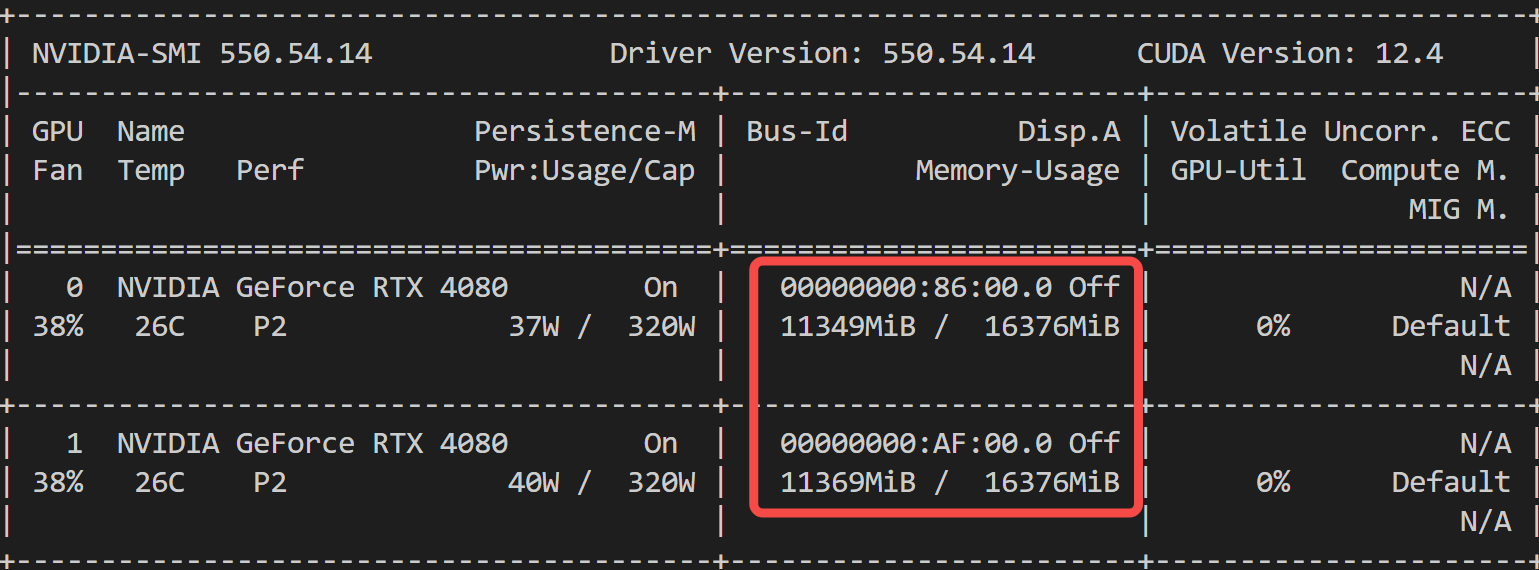Click the Bus-Id column header

(797, 131)
